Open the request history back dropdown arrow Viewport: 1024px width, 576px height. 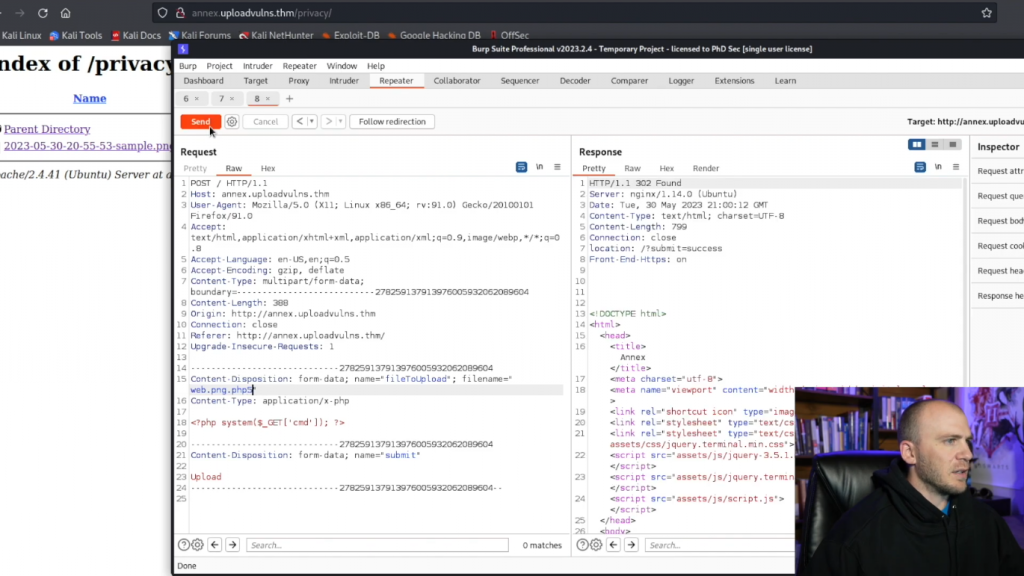312,122
